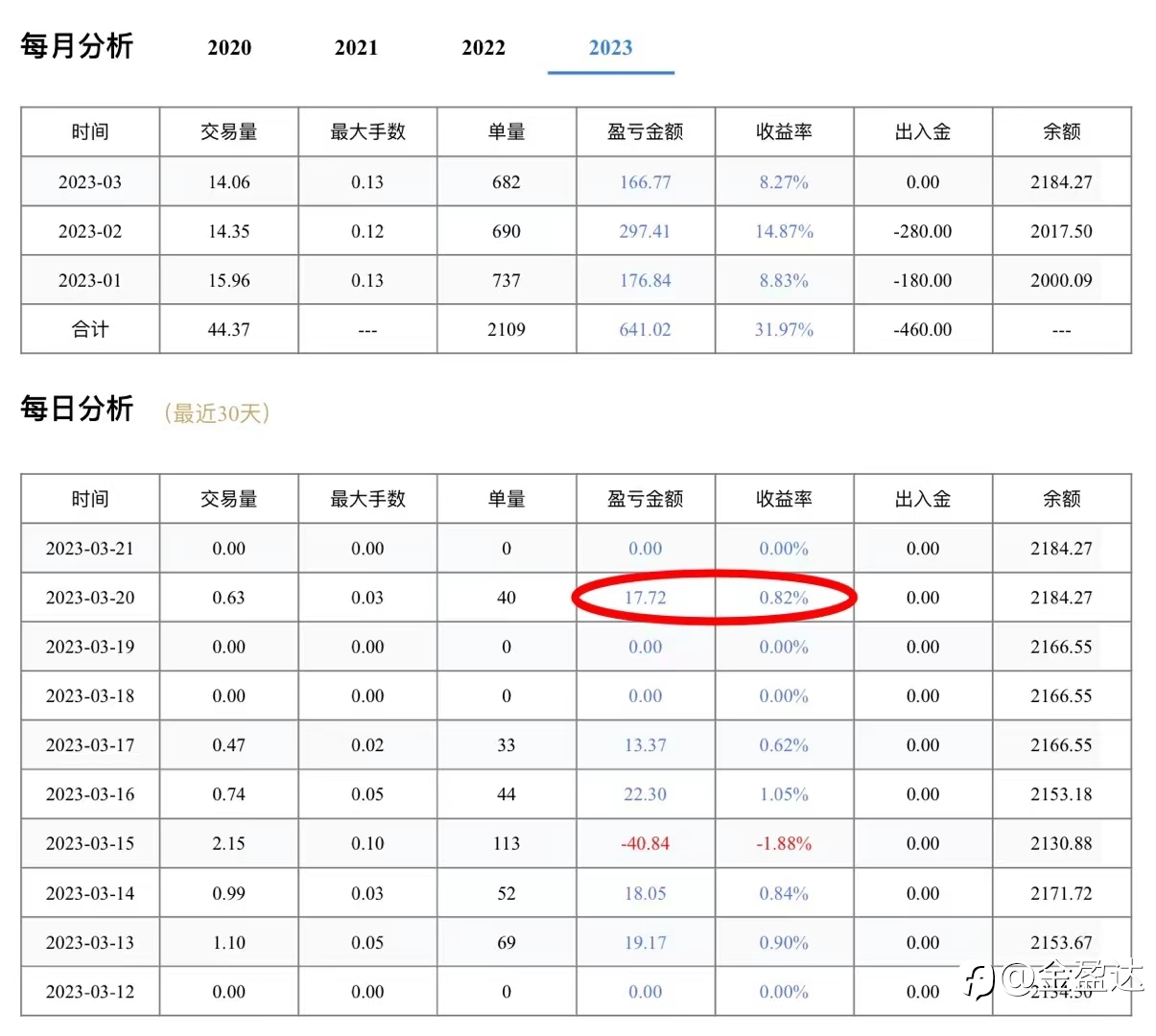The height and width of the screenshot is (1036, 1156).
Task: Click monthly table header 盈亏金额
Action: tap(646, 132)
